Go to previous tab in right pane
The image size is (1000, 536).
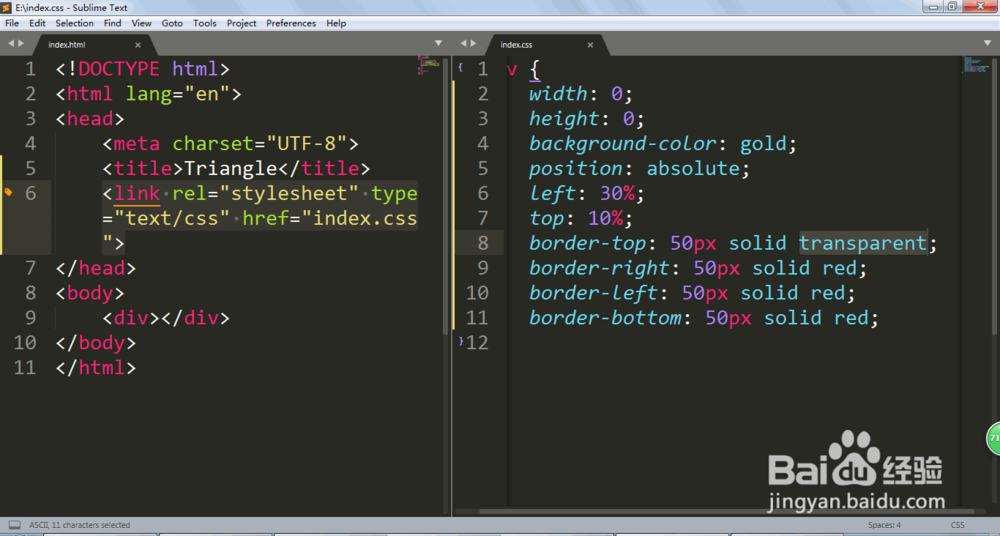[463, 43]
